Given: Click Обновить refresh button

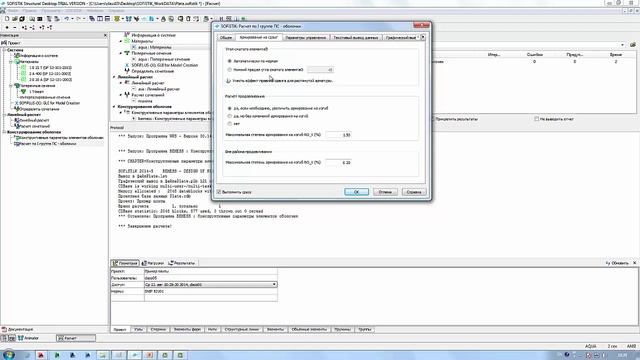Looking at the screenshot, I should (x=617, y=263).
